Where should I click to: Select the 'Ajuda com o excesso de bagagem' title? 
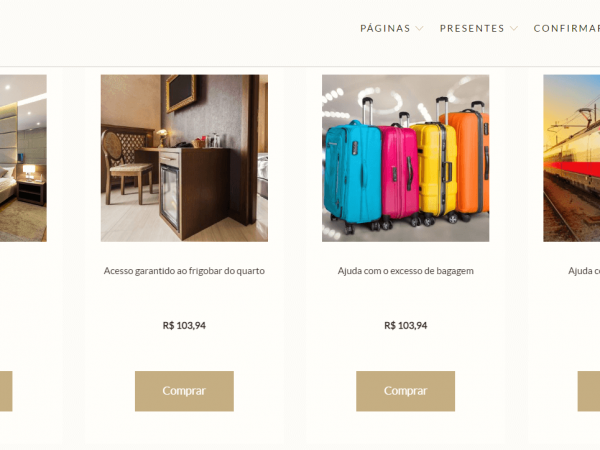coord(405,271)
